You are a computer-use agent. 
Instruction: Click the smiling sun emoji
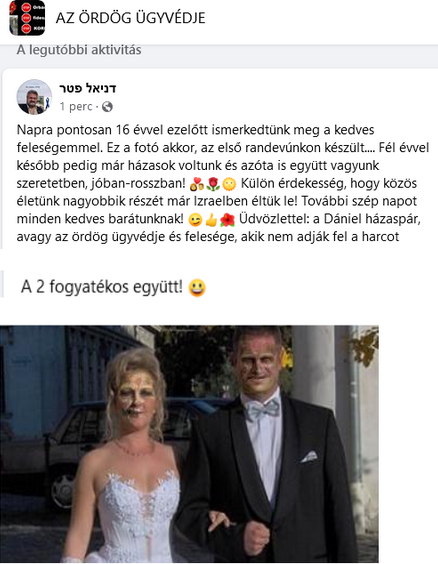pyautogui.click(x=229, y=184)
